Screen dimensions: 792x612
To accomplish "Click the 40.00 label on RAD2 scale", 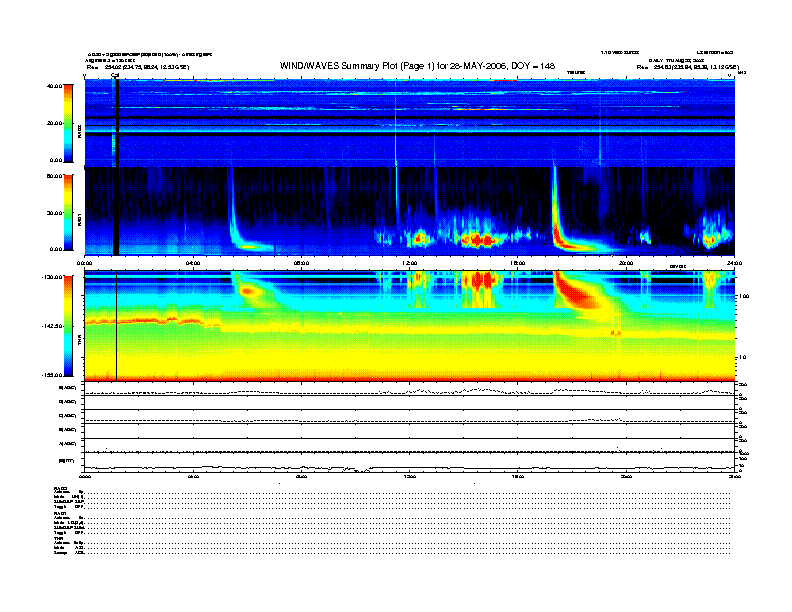I will (x=54, y=86).
